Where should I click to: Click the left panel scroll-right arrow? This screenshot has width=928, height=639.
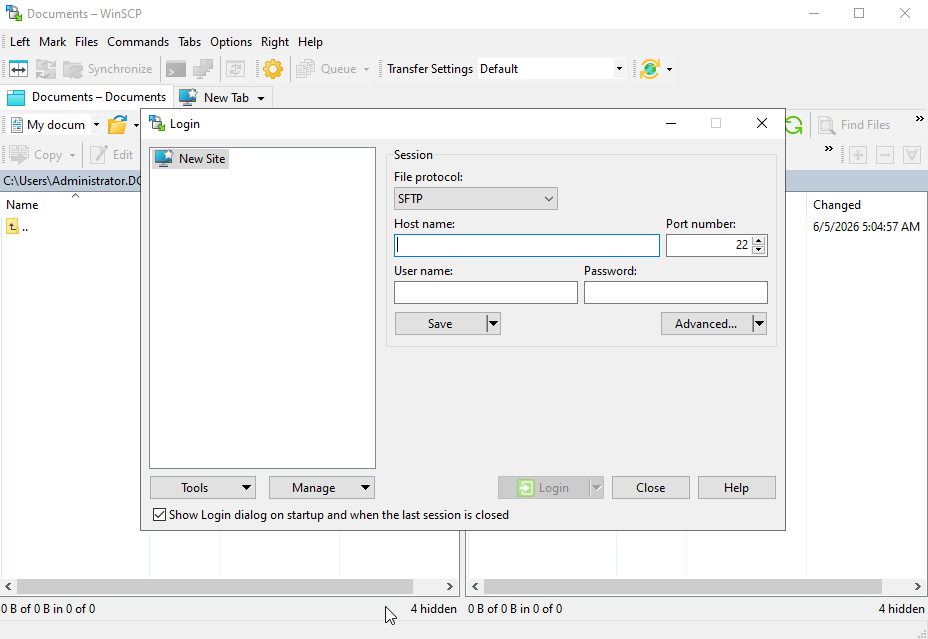click(x=450, y=586)
